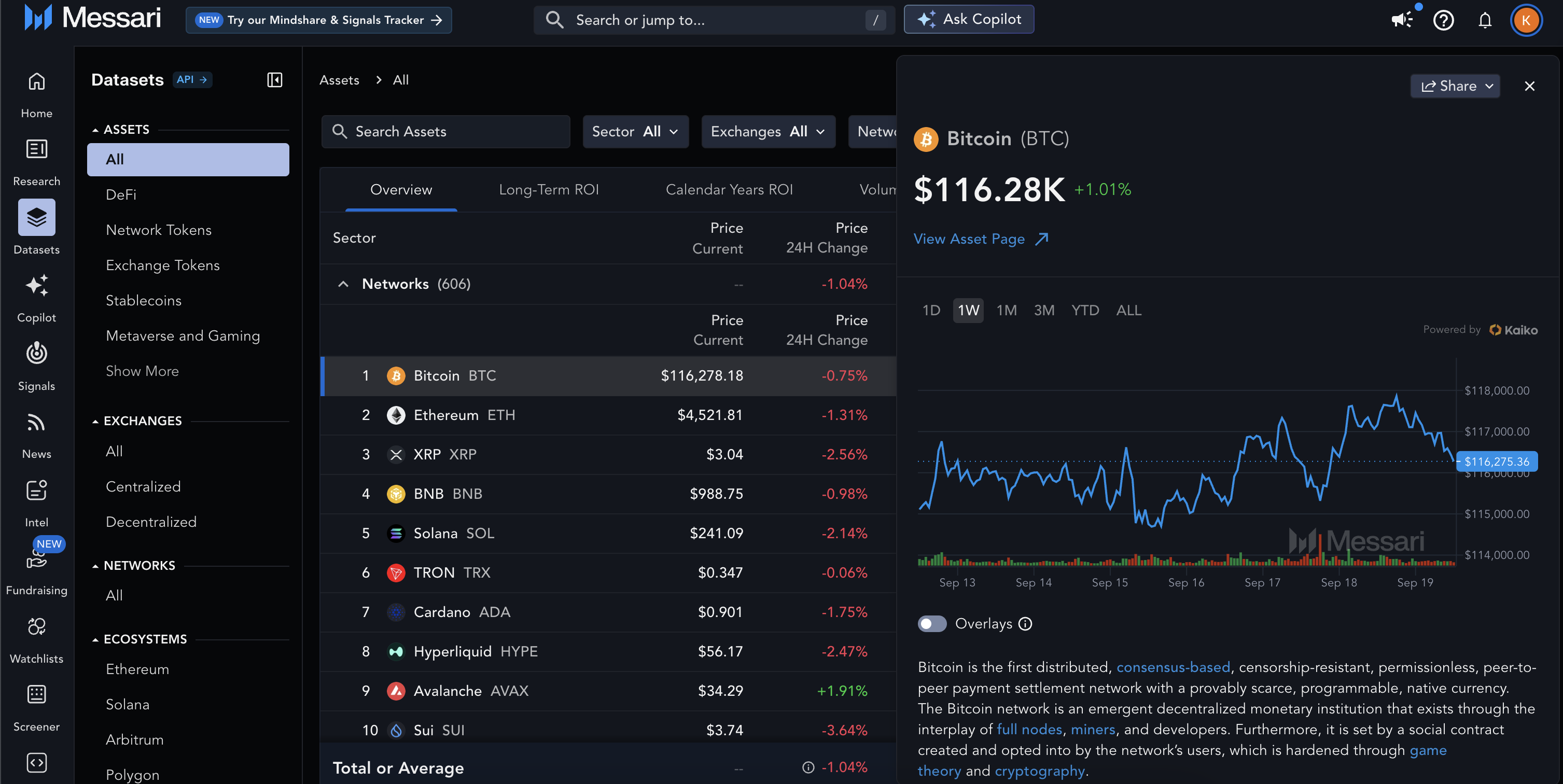Screen dimensions: 1563x784
Task: Select the 3M chart timeframe
Action: click(1044, 311)
